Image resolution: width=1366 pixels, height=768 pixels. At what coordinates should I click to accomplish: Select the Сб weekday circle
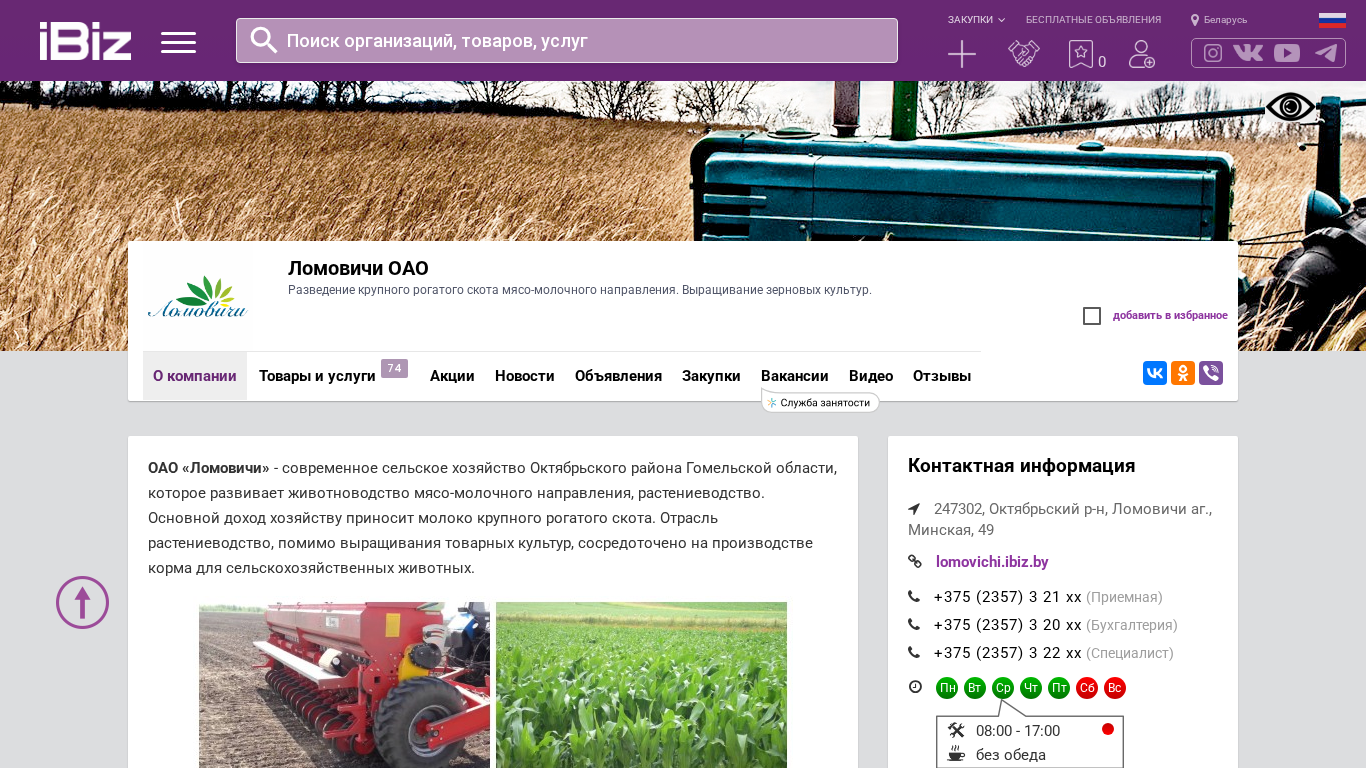coord(1087,688)
